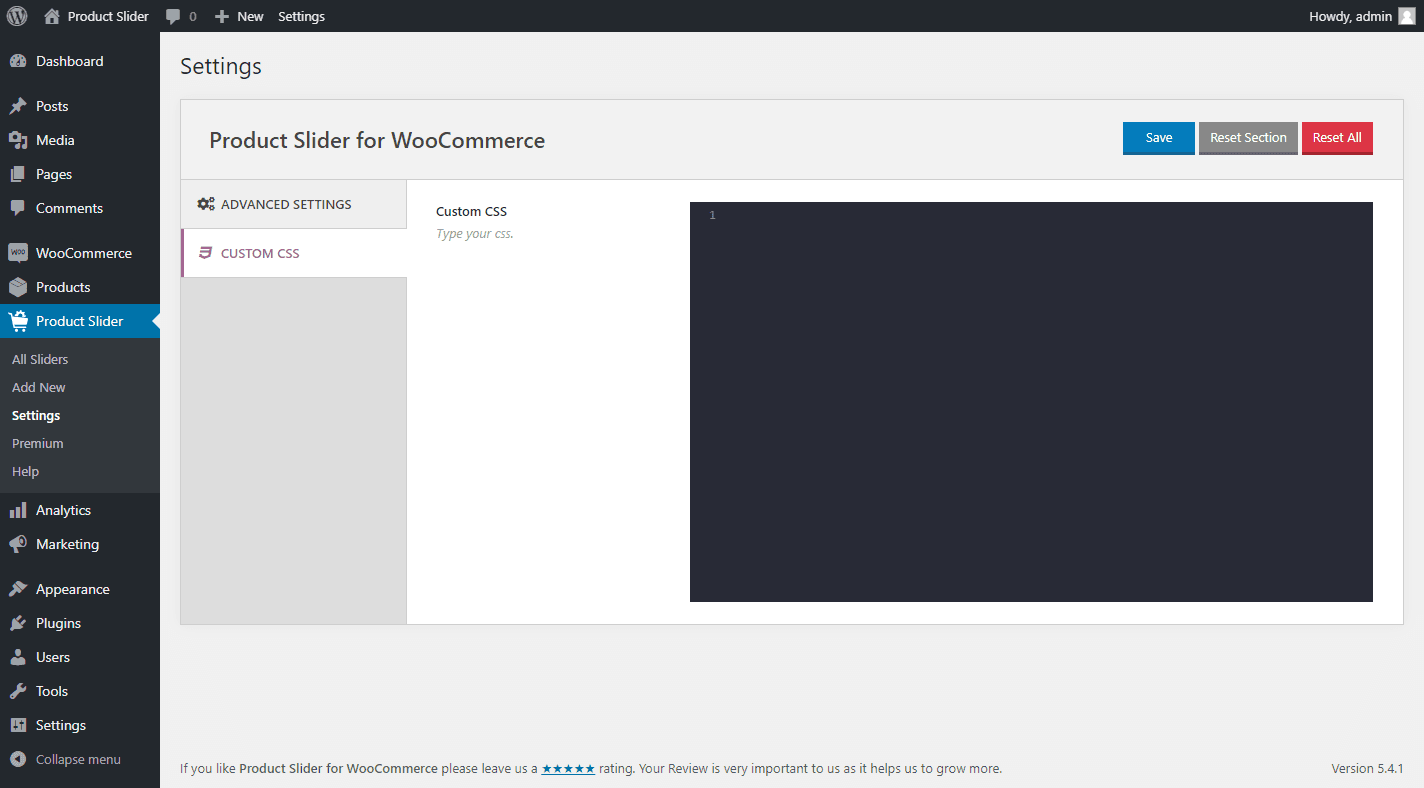This screenshot has height=788, width=1424.
Task: Click the Appearance paintbrush icon
Action: click(18, 589)
